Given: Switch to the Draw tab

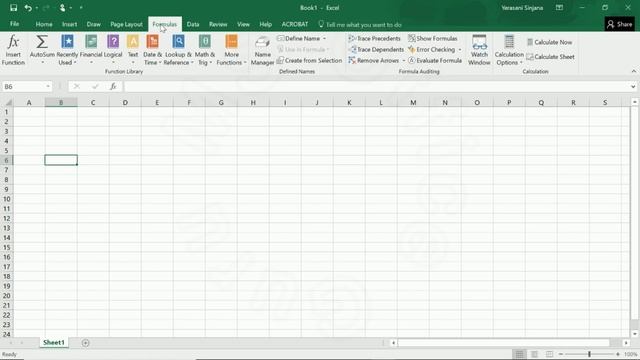Looking at the screenshot, I should [x=93, y=24].
